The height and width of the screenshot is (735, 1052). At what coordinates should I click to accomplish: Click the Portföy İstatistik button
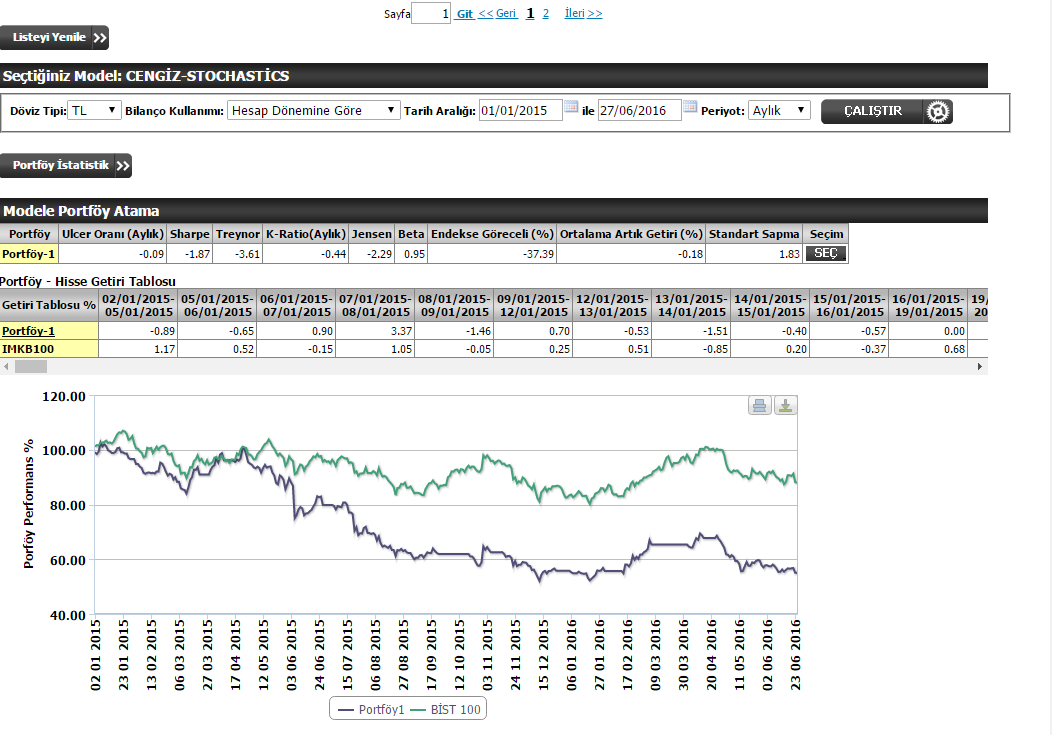tap(66, 166)
